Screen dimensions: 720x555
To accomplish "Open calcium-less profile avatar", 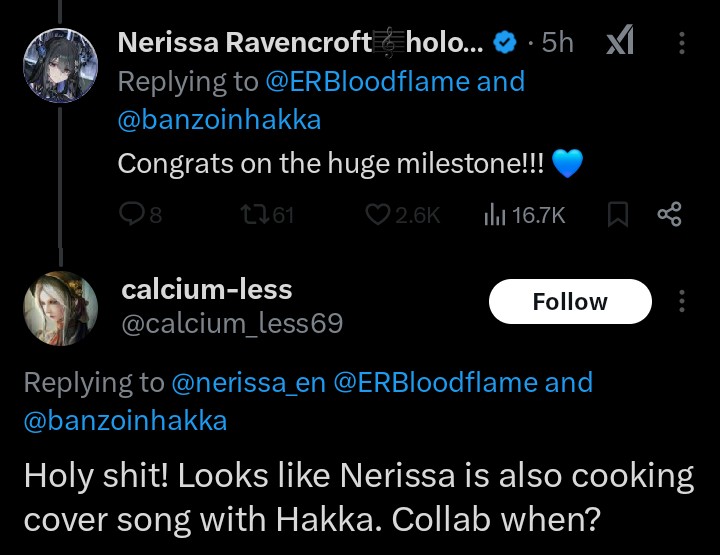I will tap(61, 308).
